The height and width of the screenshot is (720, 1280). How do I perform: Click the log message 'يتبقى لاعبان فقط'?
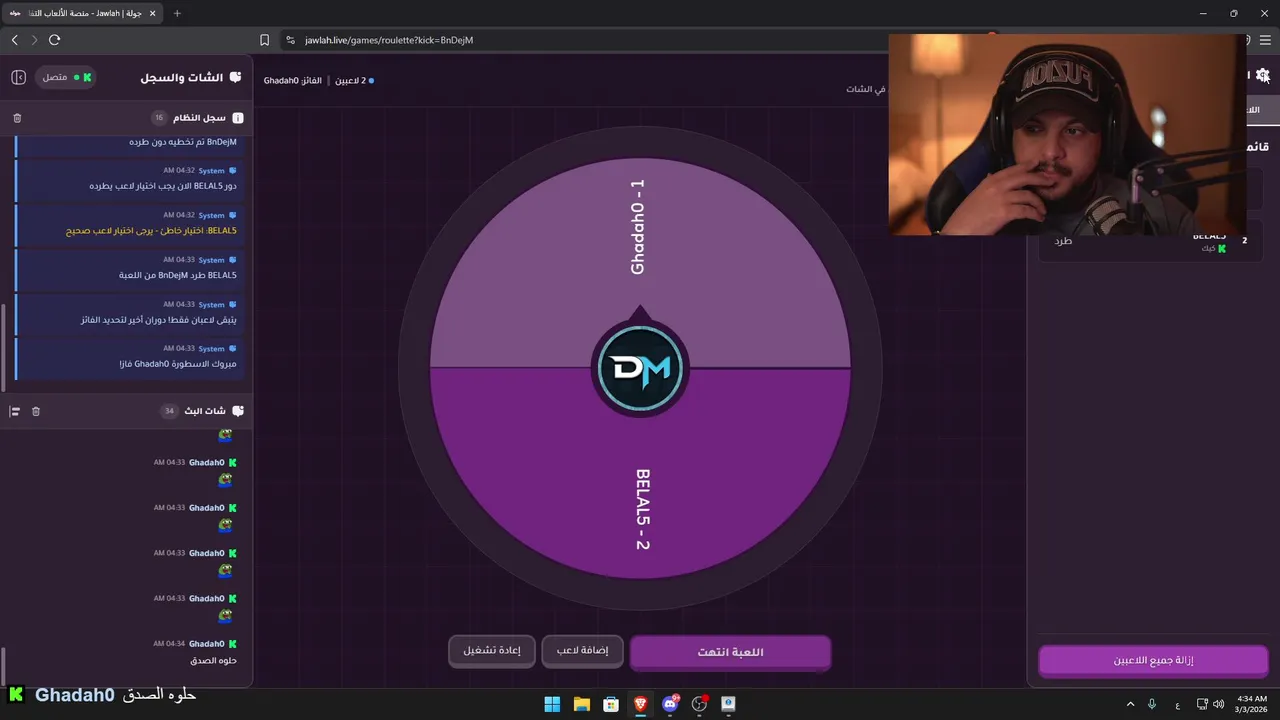tap(159, 320)
